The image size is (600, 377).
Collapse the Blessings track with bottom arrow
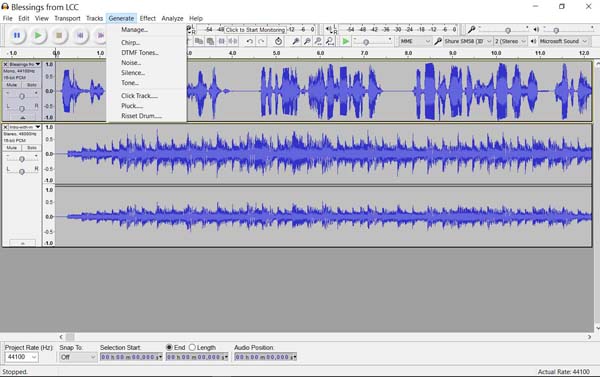coord(23,118)
